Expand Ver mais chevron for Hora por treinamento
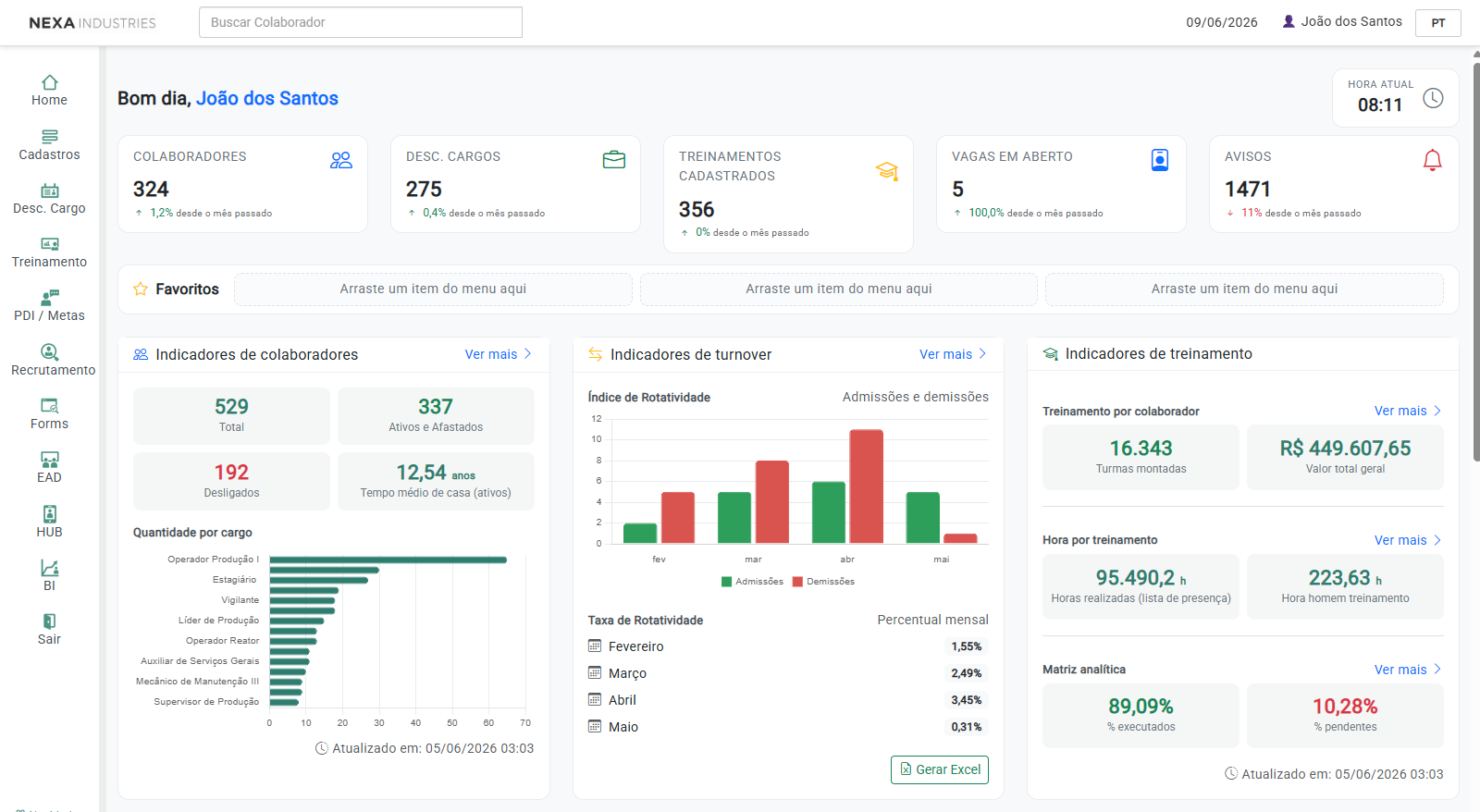 [1437, 540]
